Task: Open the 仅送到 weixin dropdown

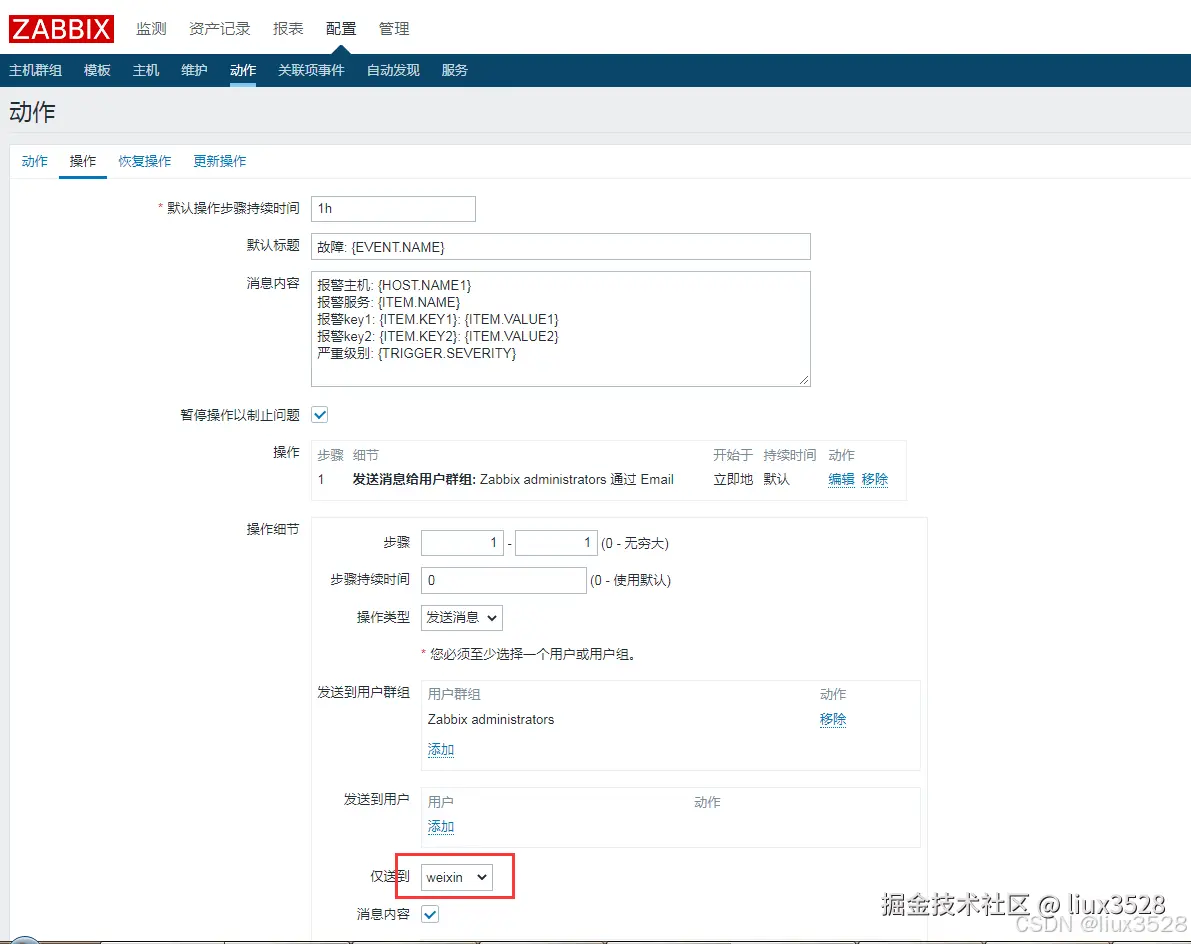Action: click(x=457, y=877)
